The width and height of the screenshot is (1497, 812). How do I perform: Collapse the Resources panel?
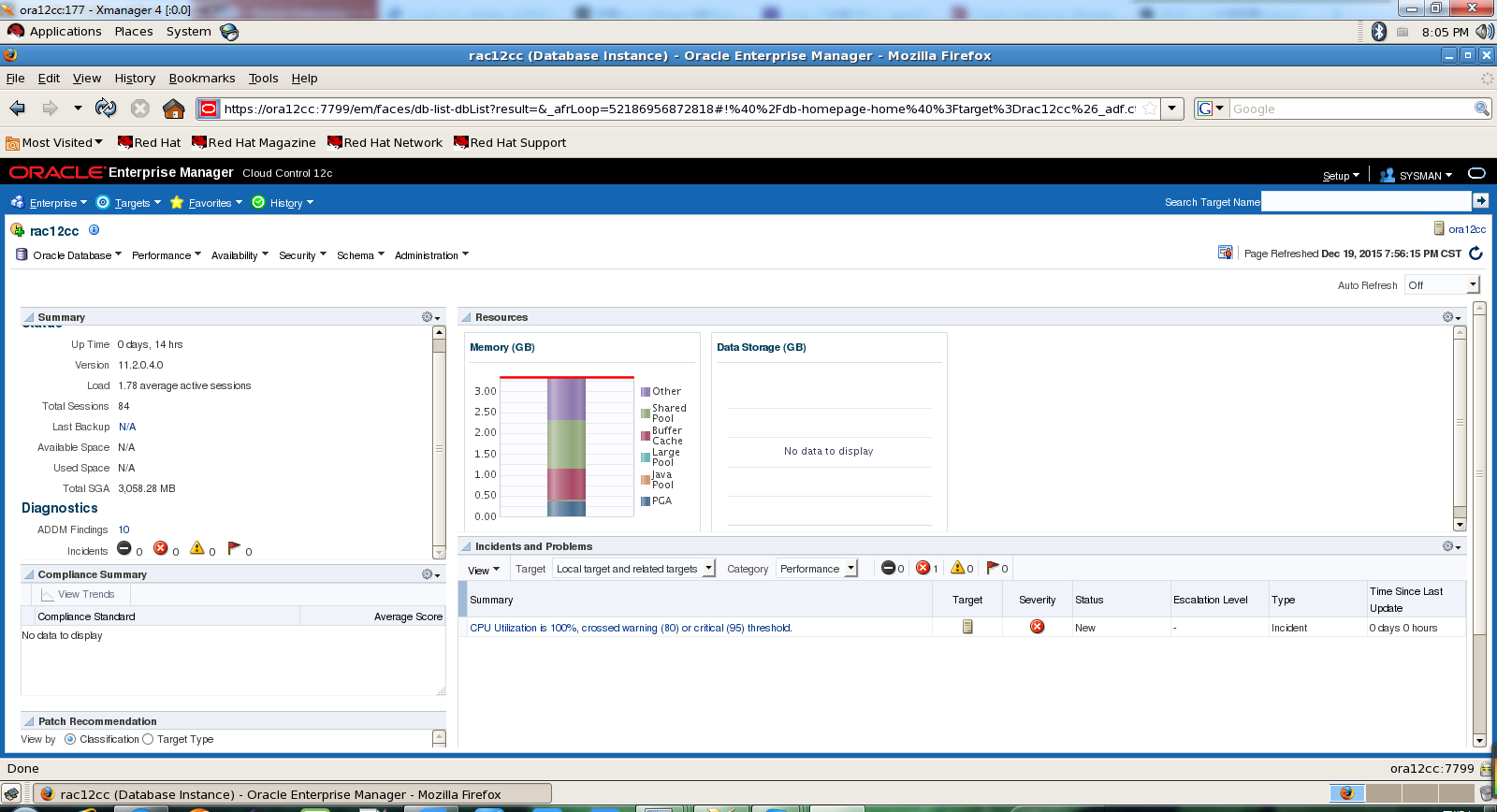click(x=465, y=318)
